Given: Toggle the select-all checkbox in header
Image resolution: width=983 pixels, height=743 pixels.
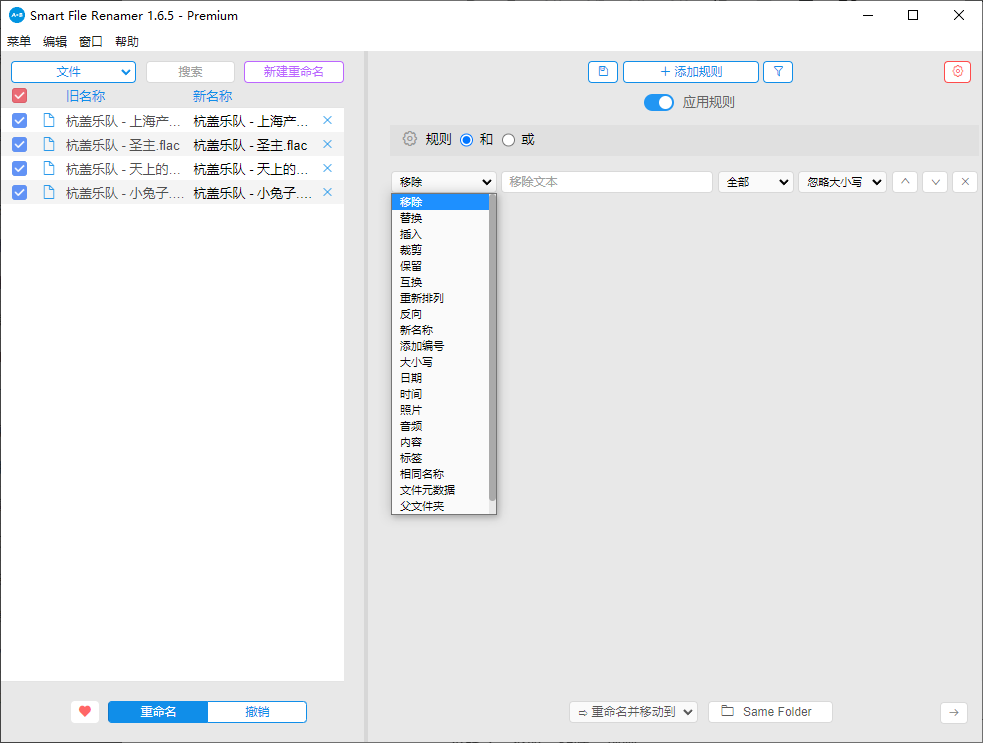Looking at the screenshot, I should tap(19, 96).
